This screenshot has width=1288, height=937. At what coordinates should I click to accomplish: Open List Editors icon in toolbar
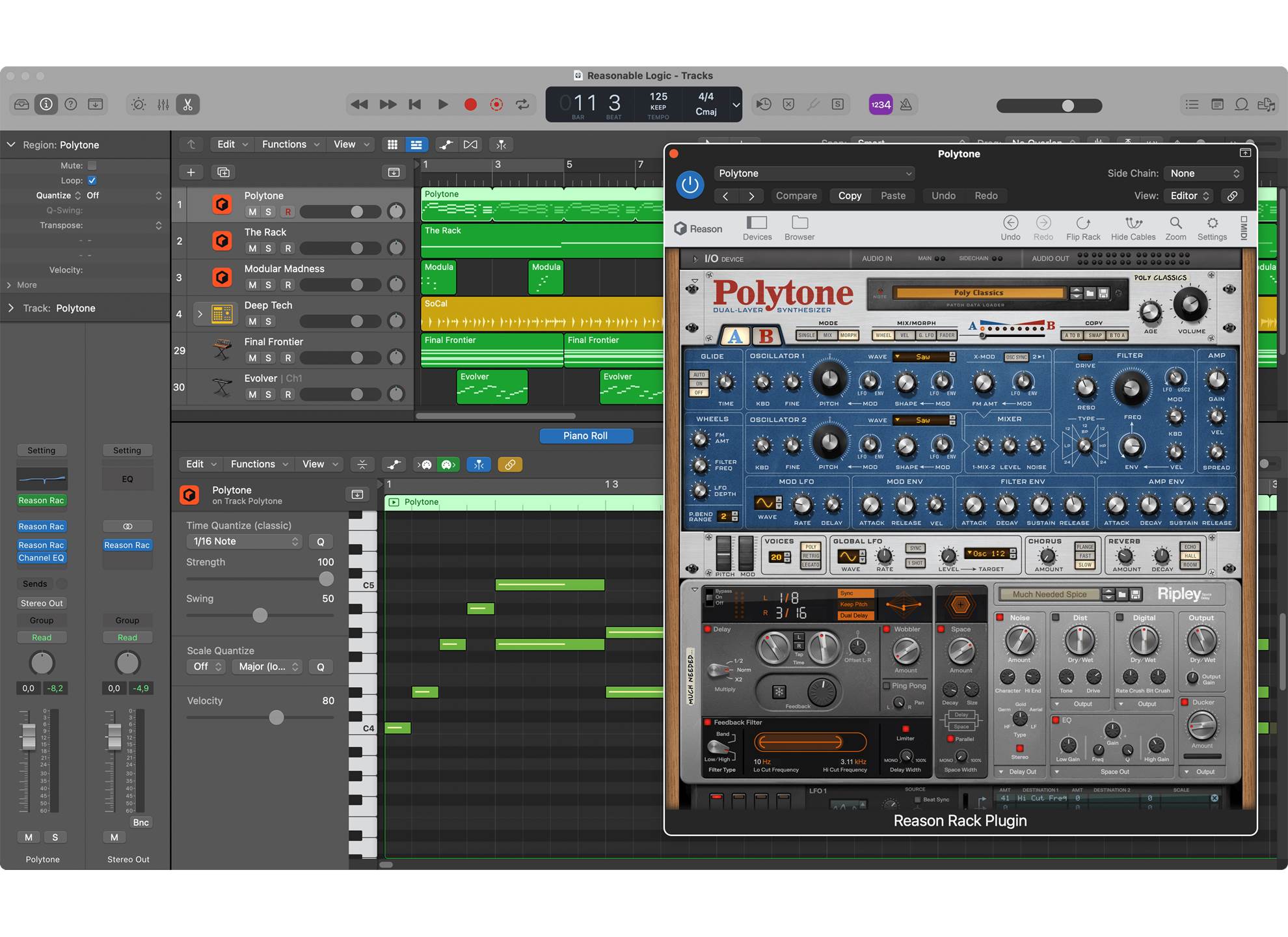tap(1192, 104)
